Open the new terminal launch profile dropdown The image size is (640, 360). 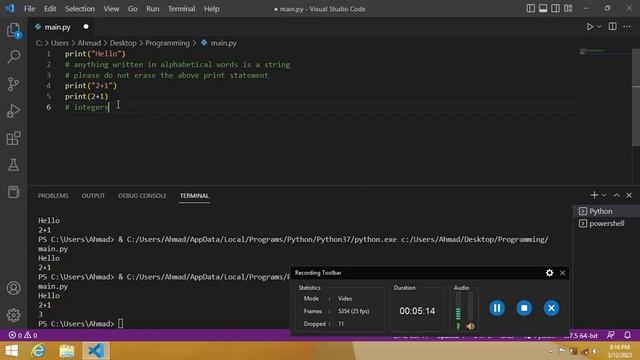(x=604, y=195)
